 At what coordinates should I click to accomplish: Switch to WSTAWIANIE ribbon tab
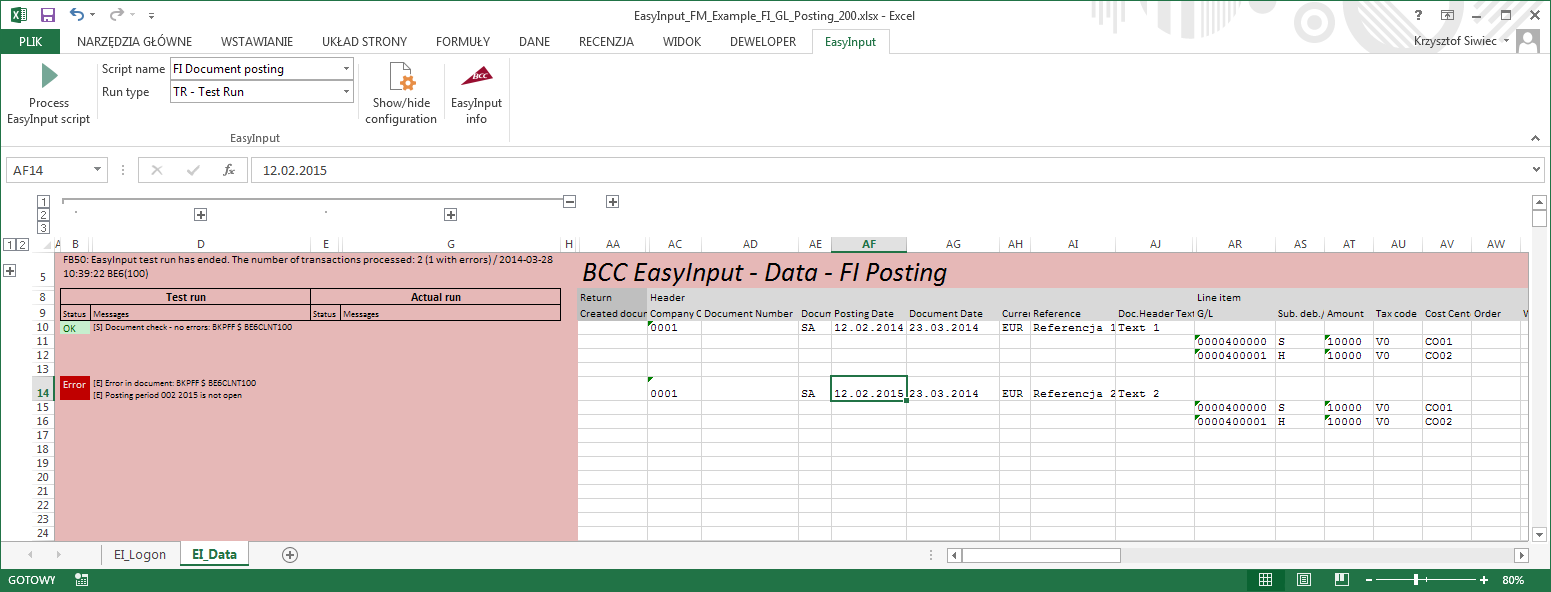click(x=257, y=41)
